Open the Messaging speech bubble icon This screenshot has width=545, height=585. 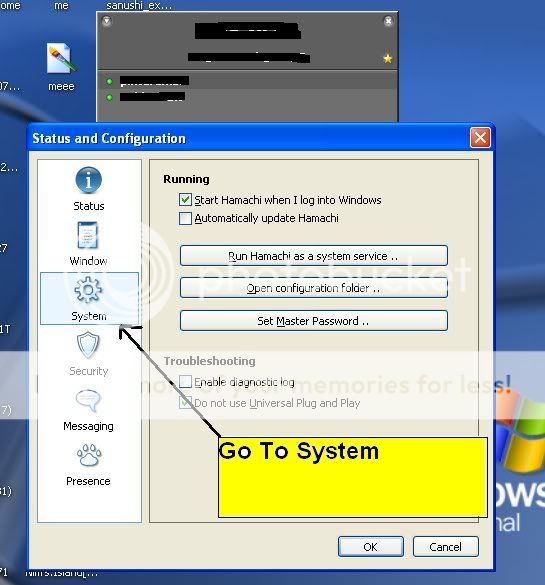coord(88,400)
